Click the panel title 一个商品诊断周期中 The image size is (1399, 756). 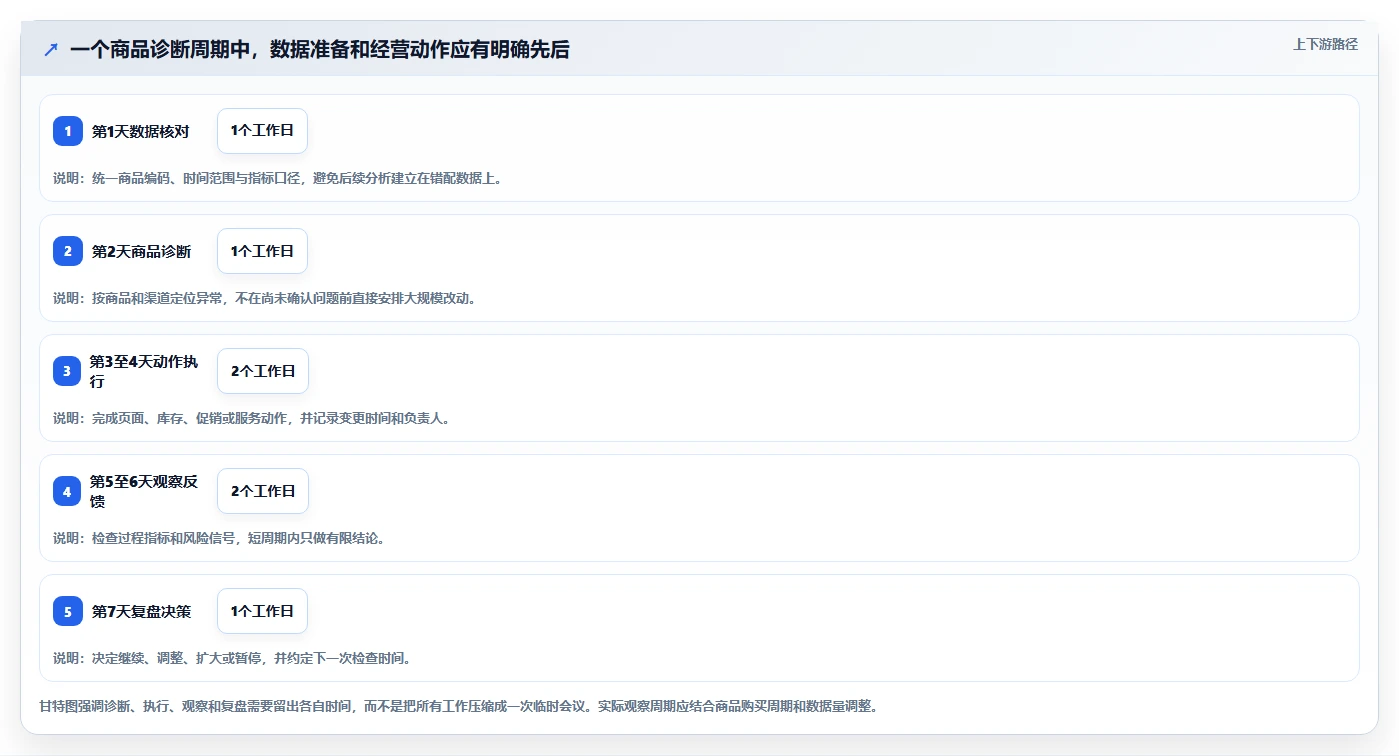pyautogui.click(x=320, y=49)
